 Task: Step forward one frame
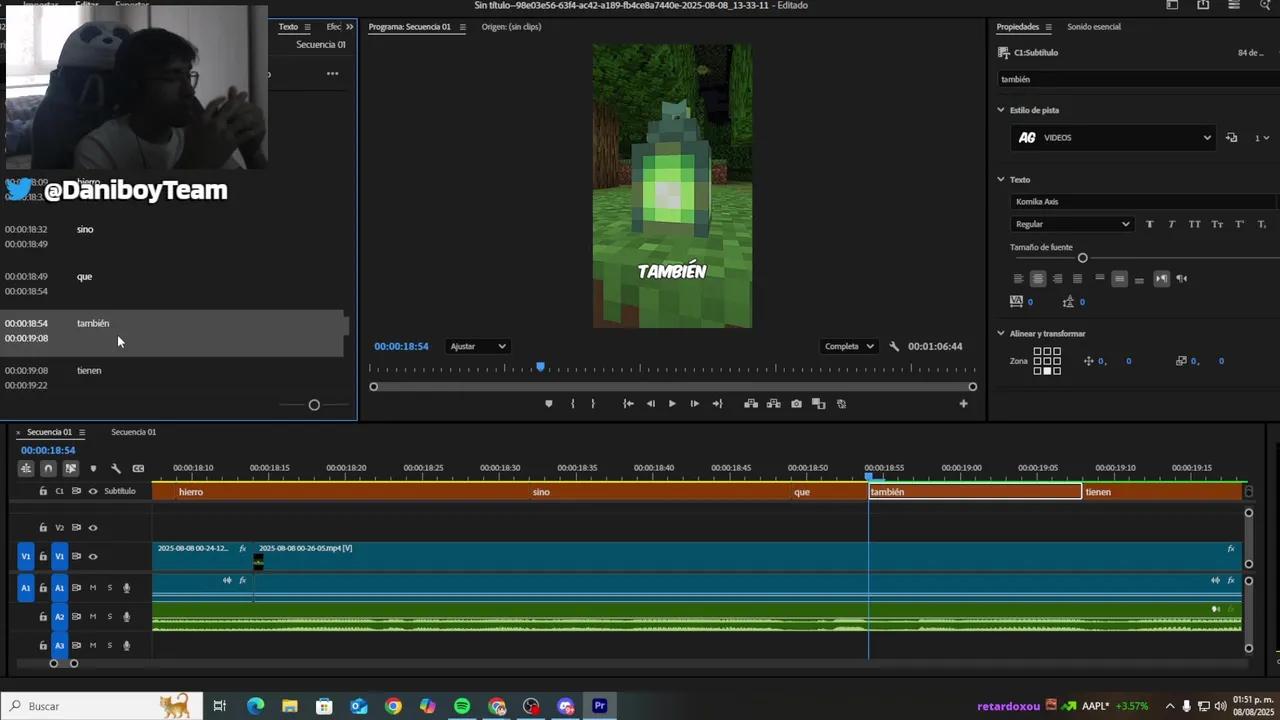(695, 404)
